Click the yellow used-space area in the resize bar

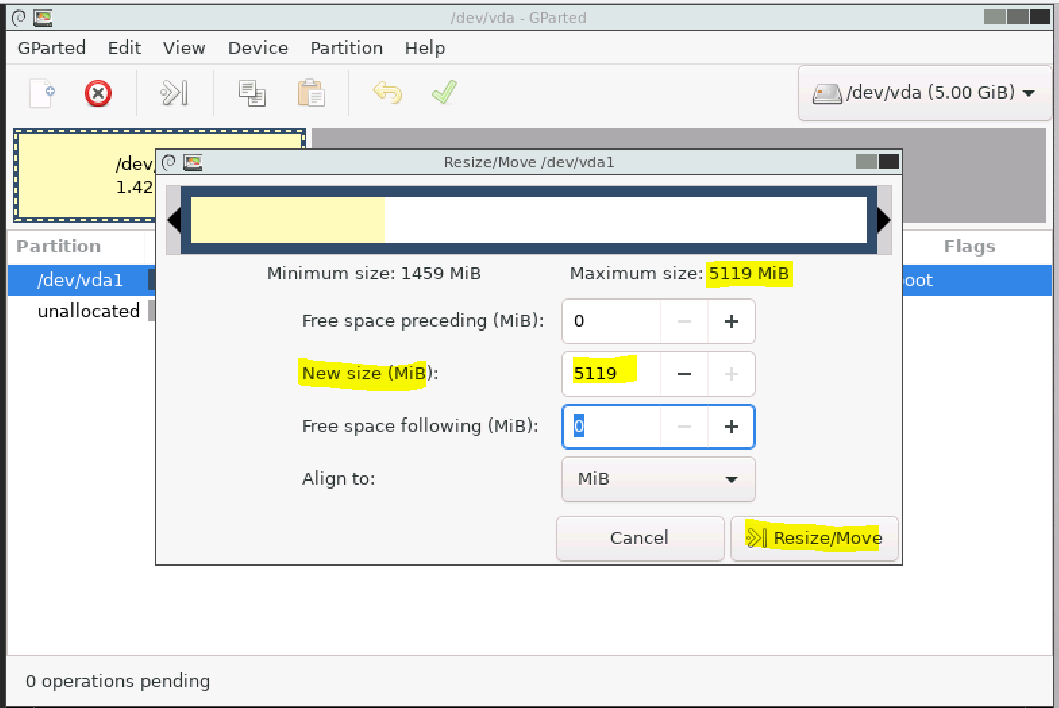click(288, 220)
